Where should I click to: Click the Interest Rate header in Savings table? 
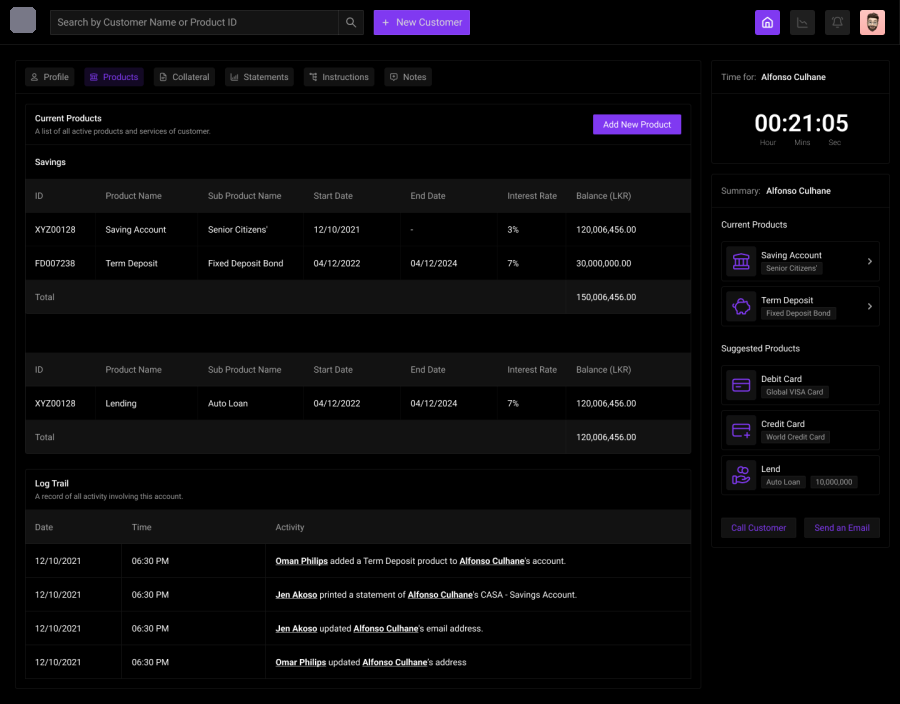[532, 196]
